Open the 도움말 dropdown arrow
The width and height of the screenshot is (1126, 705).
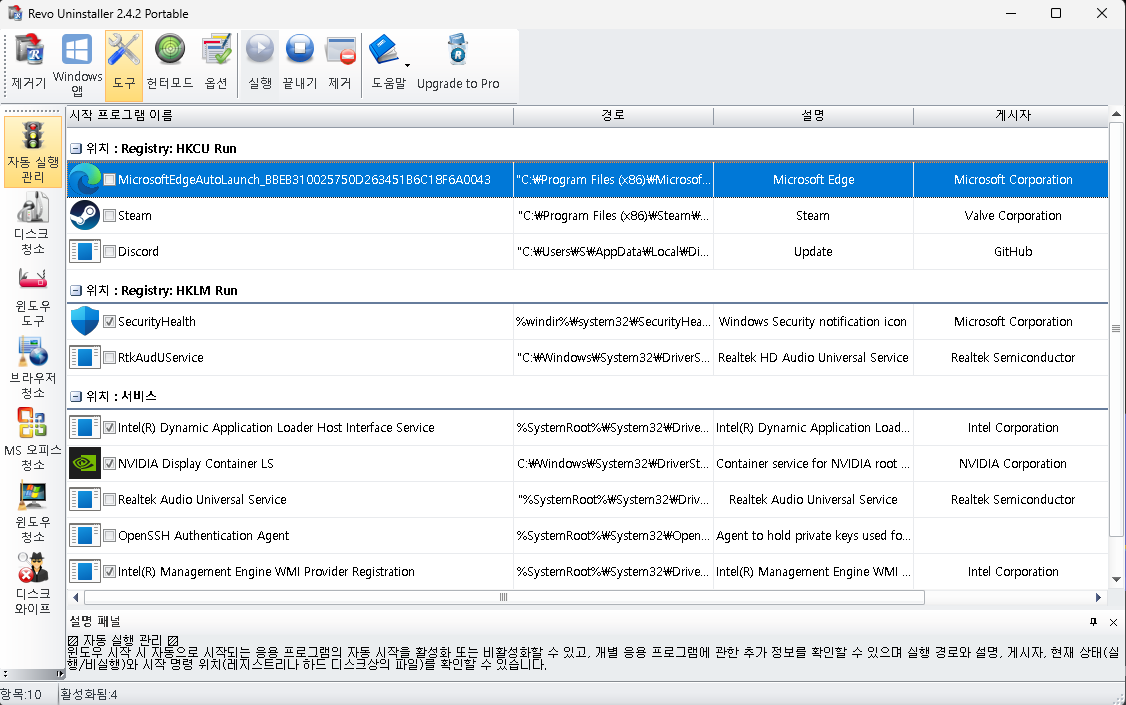(407, 65)
